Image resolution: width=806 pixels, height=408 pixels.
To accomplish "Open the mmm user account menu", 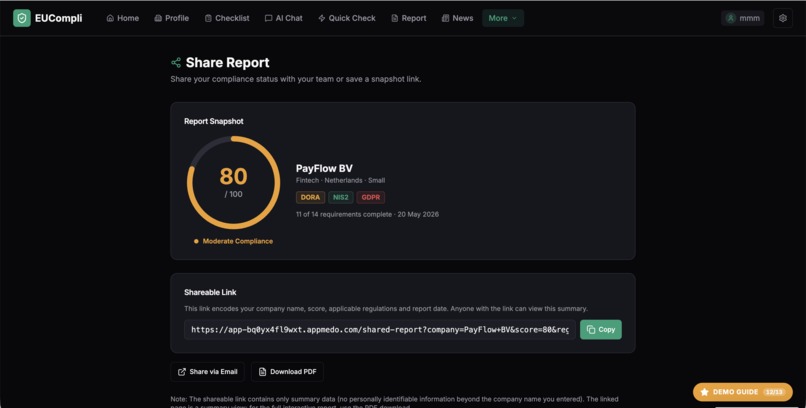I will pos(742,18).
